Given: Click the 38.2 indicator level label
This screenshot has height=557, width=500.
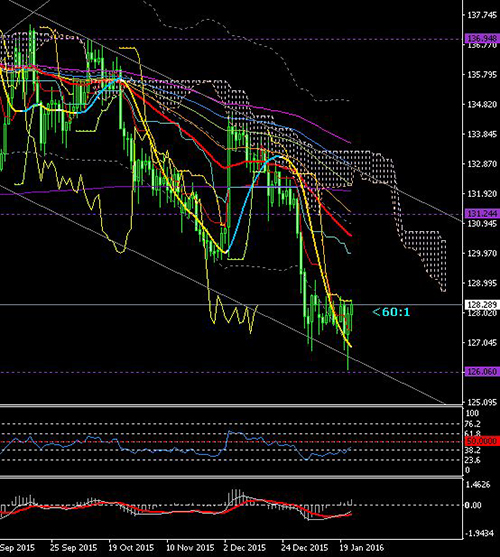Looking at the screenshot, I should (x=472, y=450).
